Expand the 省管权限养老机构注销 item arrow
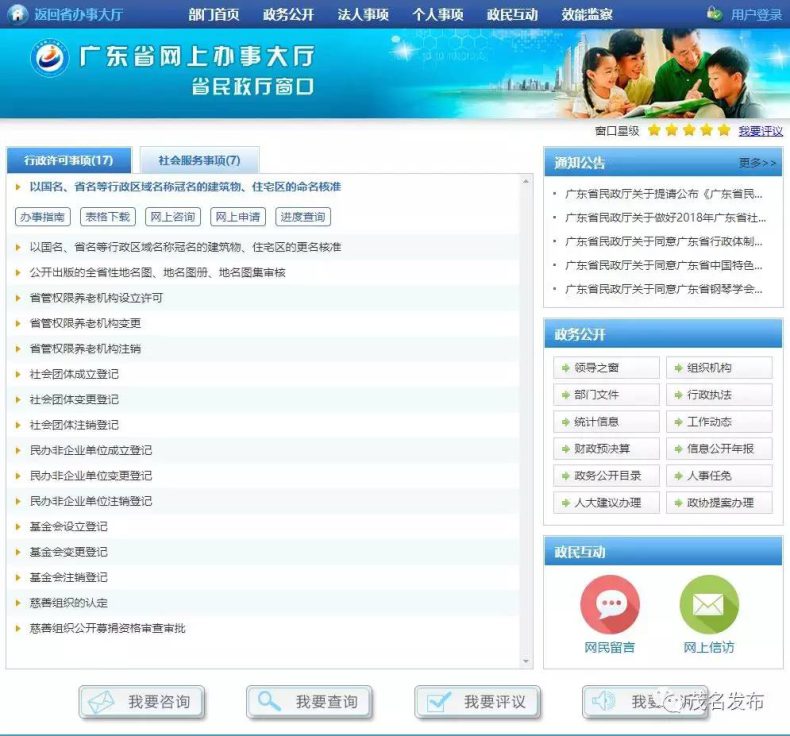The width and height of the screenshot is (790, 736). click(18, 349)
